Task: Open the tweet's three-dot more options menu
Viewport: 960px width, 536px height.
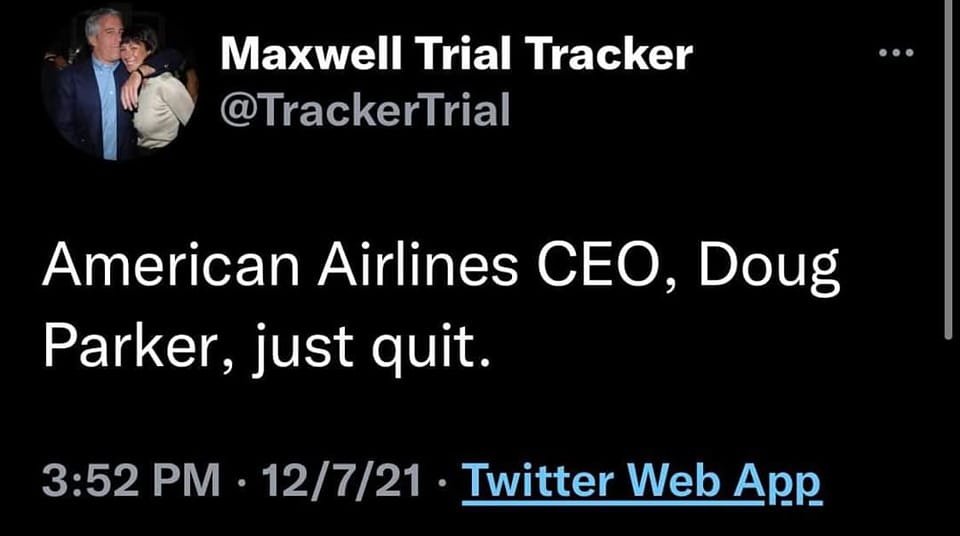Action: pyautogui.click(x=896, y=52)
